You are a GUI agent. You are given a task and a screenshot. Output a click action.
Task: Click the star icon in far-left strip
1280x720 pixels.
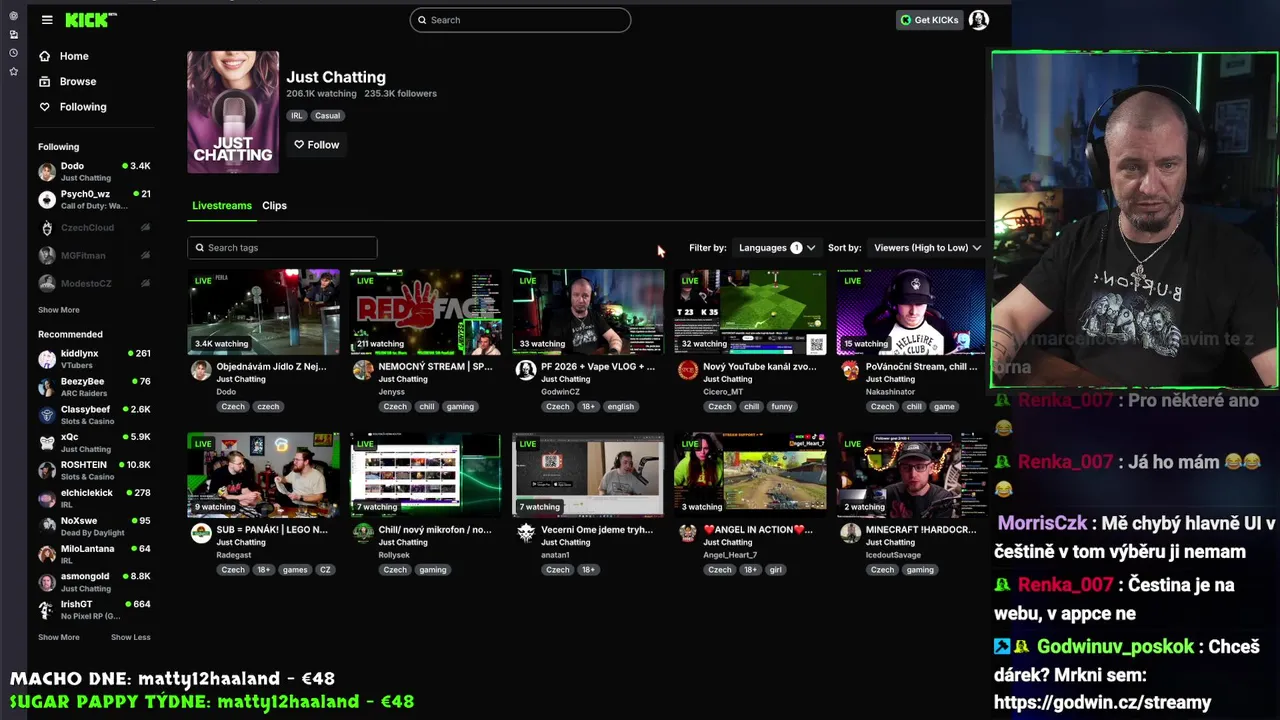13,72
